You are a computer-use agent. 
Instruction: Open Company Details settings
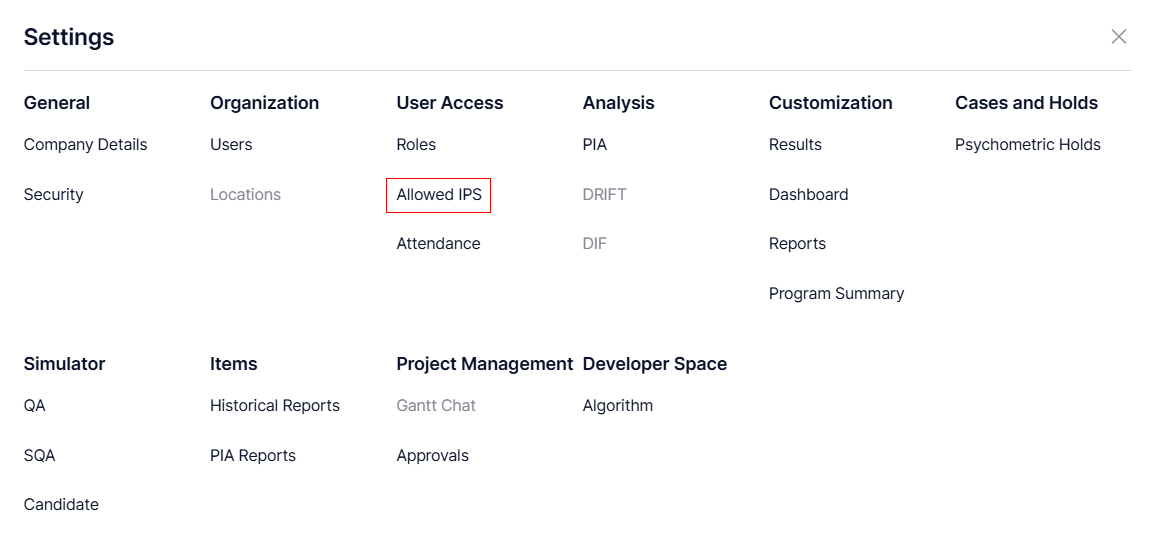(x=85, y=145)
